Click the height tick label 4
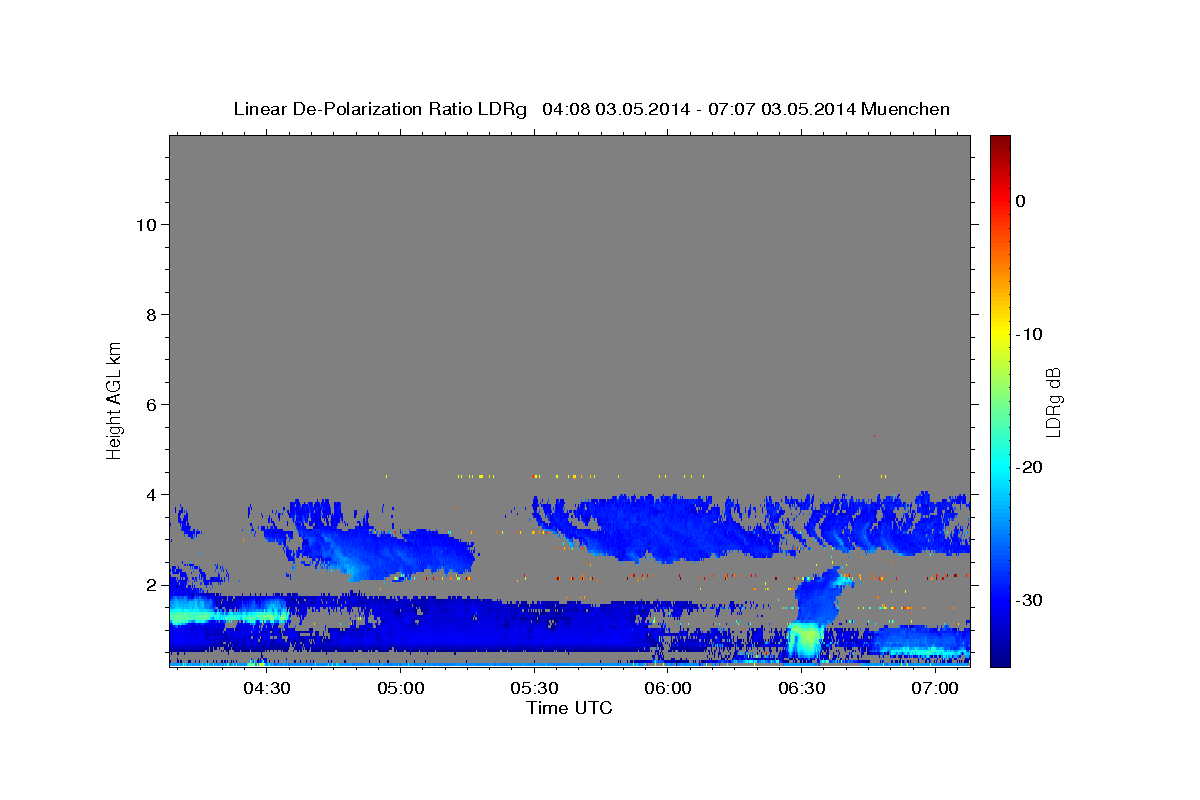Viewport: 1200px width, 800px height. point(150,495)
